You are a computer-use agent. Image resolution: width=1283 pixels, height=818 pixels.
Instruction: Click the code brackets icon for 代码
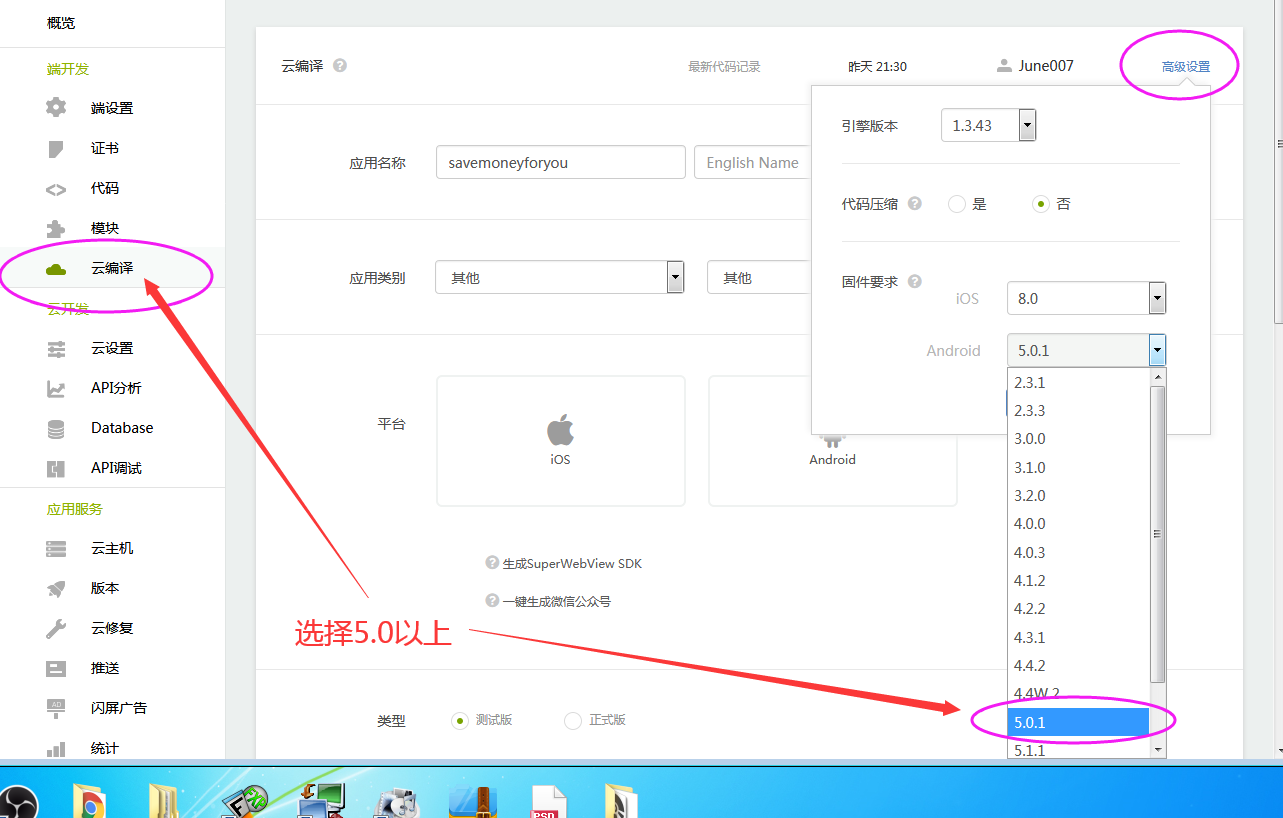tap(56, 188)
